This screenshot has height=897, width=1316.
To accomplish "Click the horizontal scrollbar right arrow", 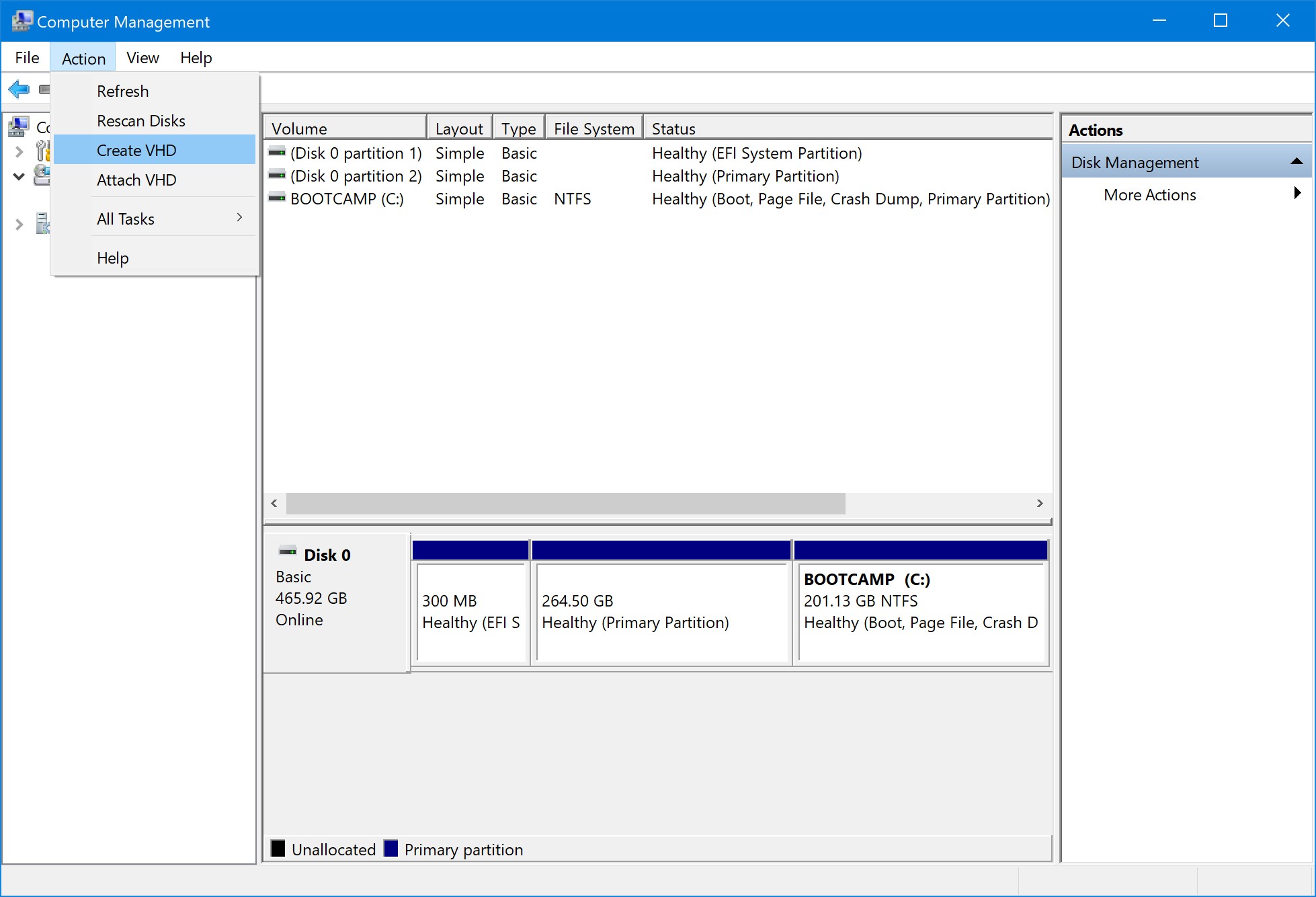I will pos(1040,503).
